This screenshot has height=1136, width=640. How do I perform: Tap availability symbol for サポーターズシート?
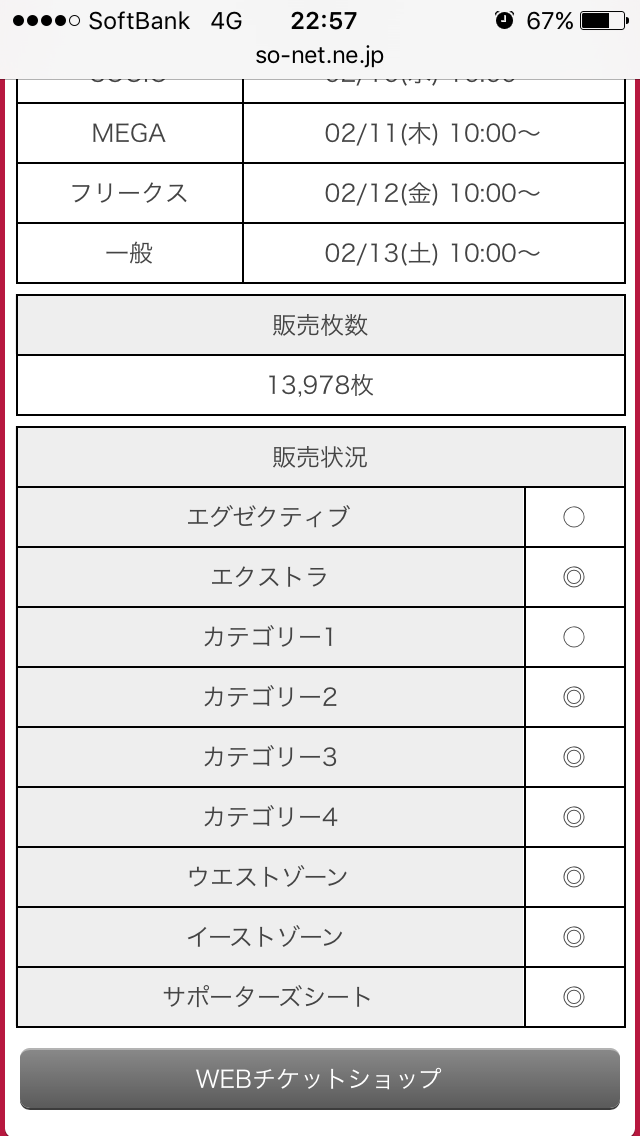574,997
